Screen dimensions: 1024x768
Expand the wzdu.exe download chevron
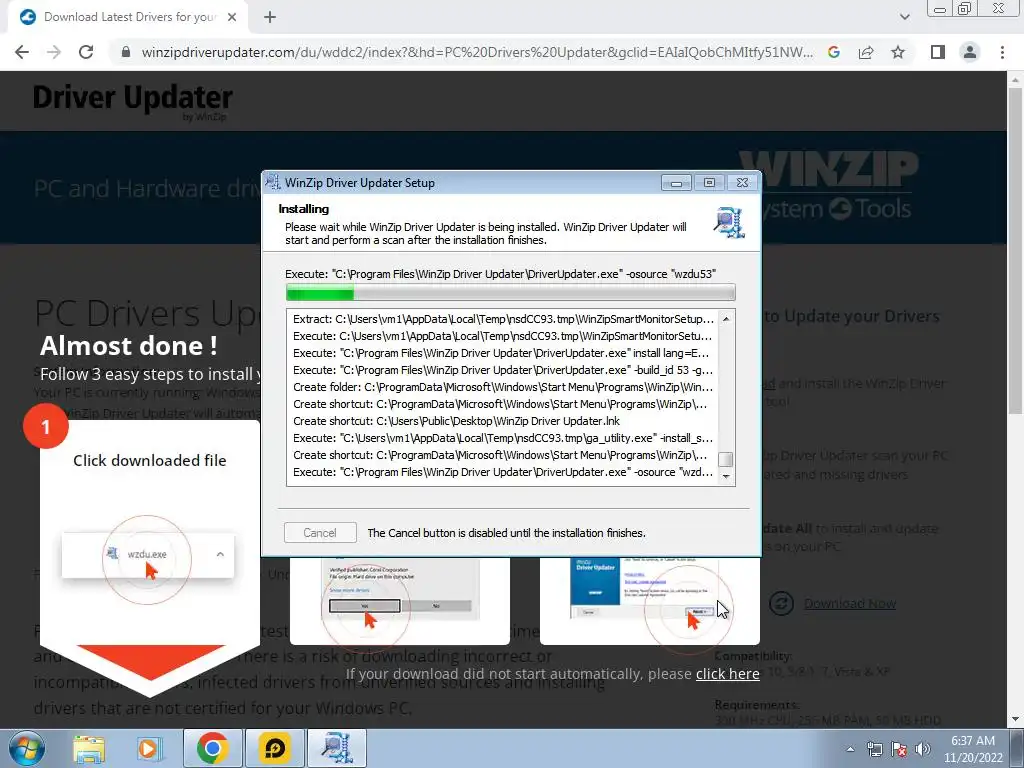tap(220, 554)
